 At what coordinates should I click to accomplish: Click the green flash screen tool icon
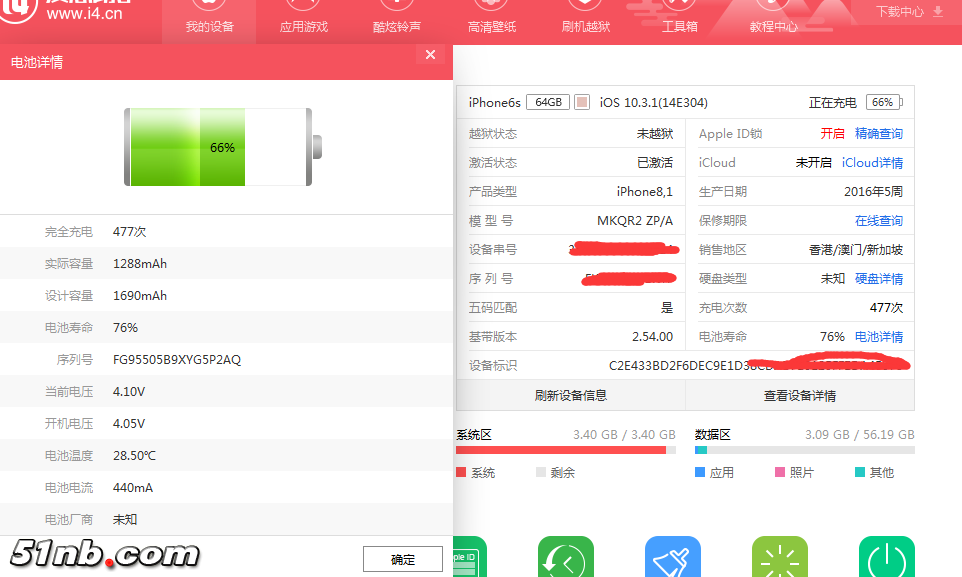(x=780, y=557)
